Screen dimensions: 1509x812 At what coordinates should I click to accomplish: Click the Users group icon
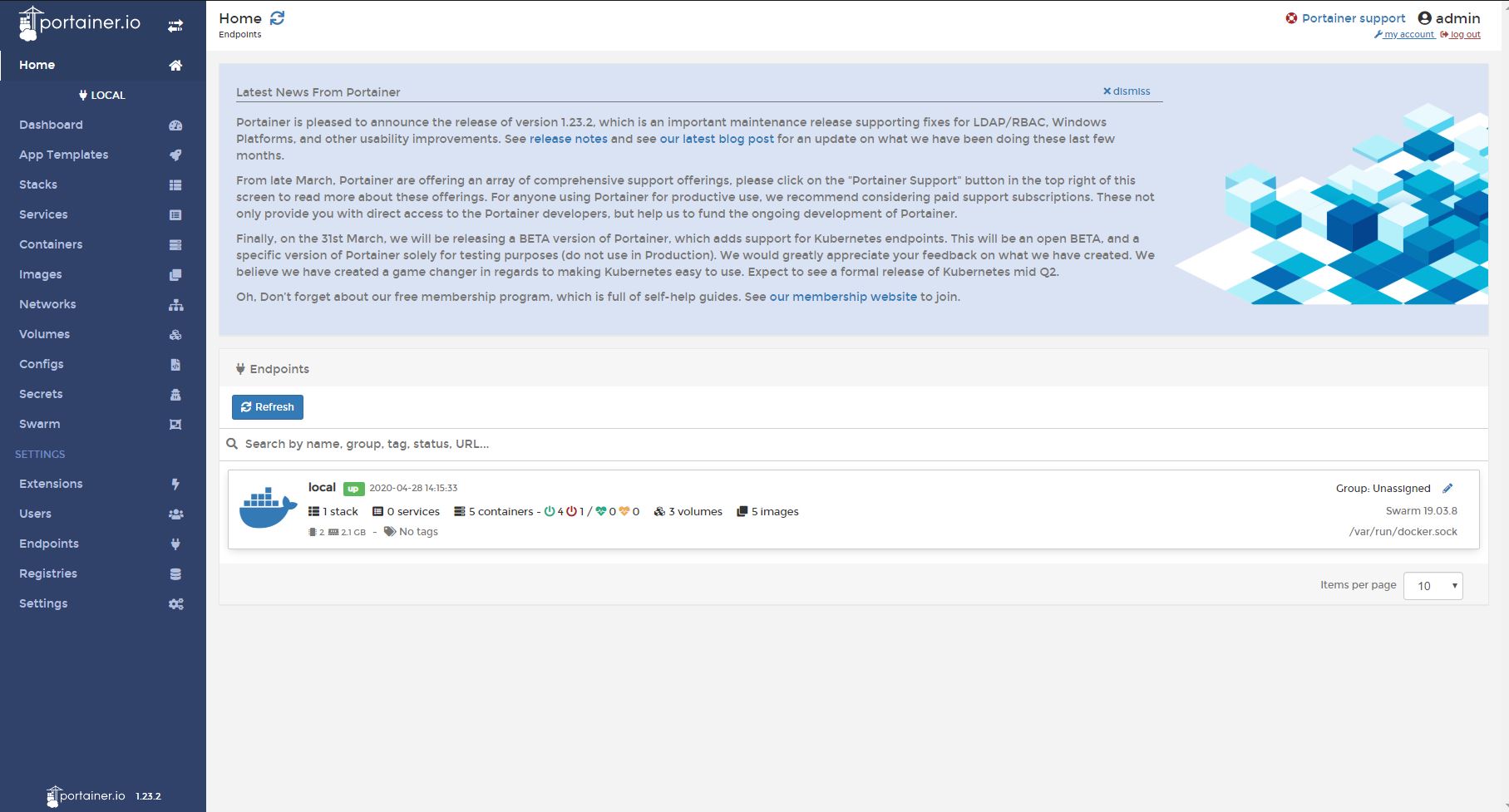175,514
